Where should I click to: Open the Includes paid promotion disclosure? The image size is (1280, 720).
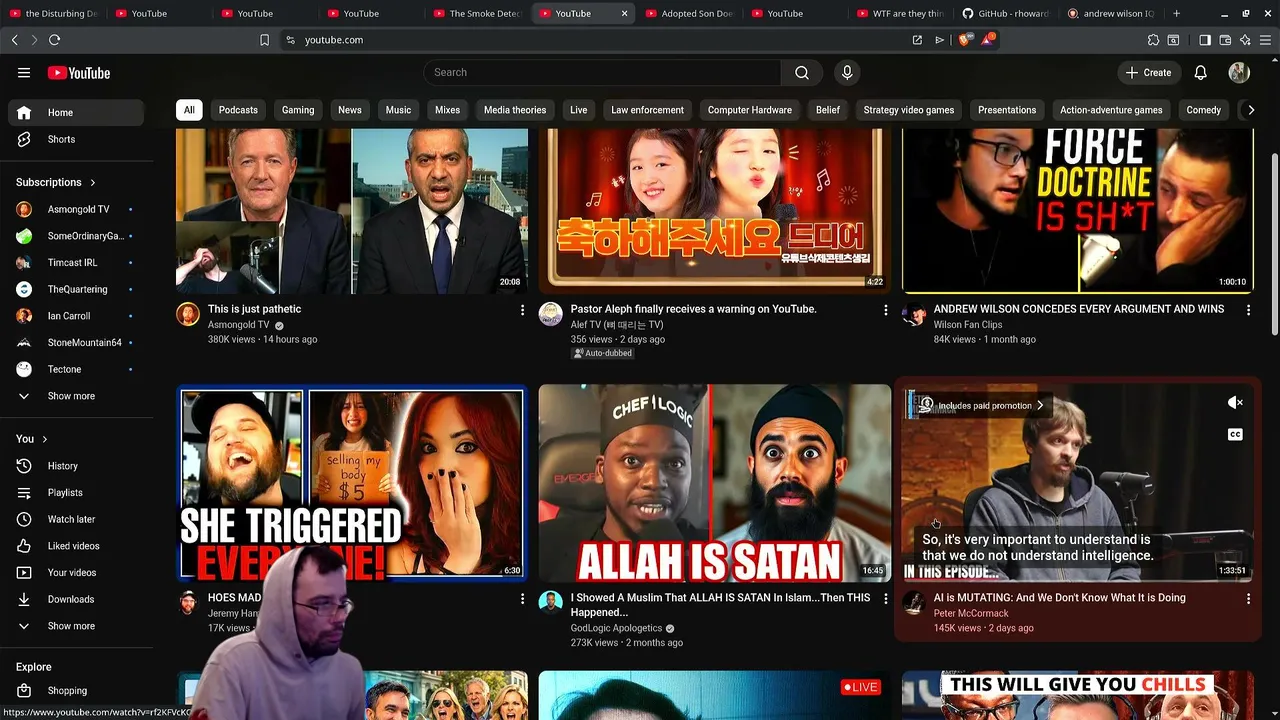984,405
